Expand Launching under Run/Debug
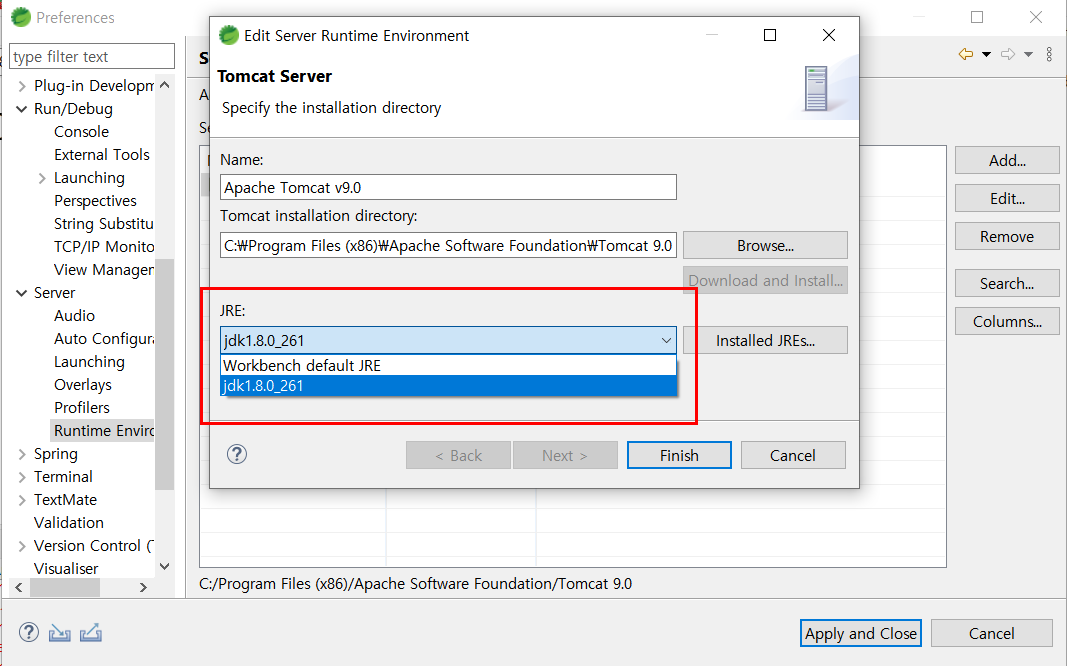1067x666 pixels. 42,178
